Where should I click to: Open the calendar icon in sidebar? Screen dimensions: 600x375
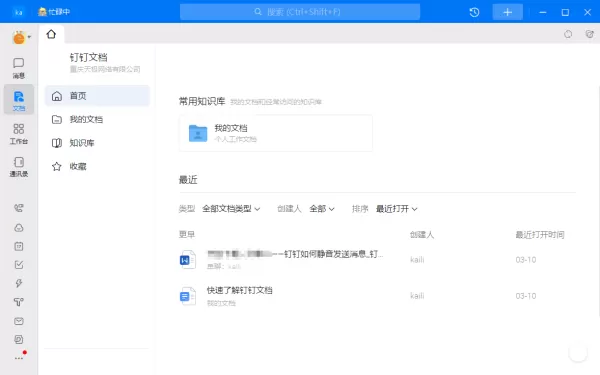tap(19, 246)
